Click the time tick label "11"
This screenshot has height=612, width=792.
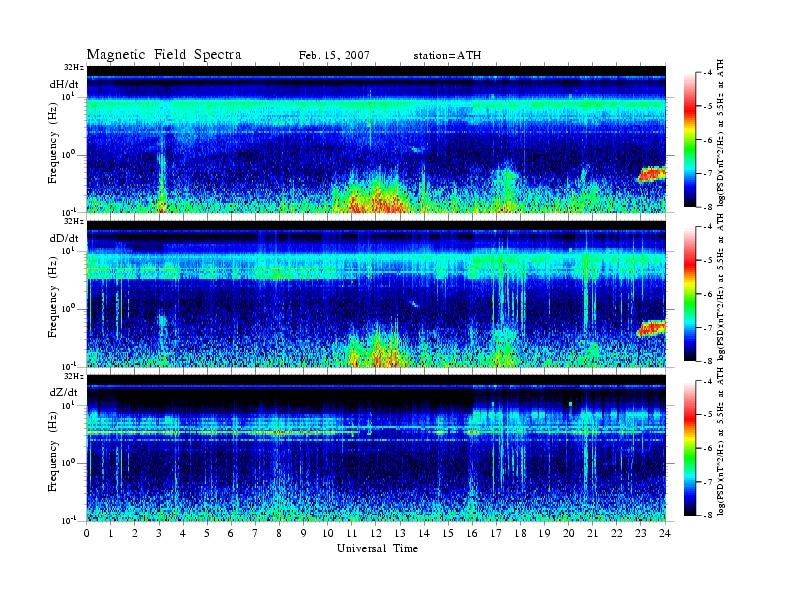[x=352, y=533]
